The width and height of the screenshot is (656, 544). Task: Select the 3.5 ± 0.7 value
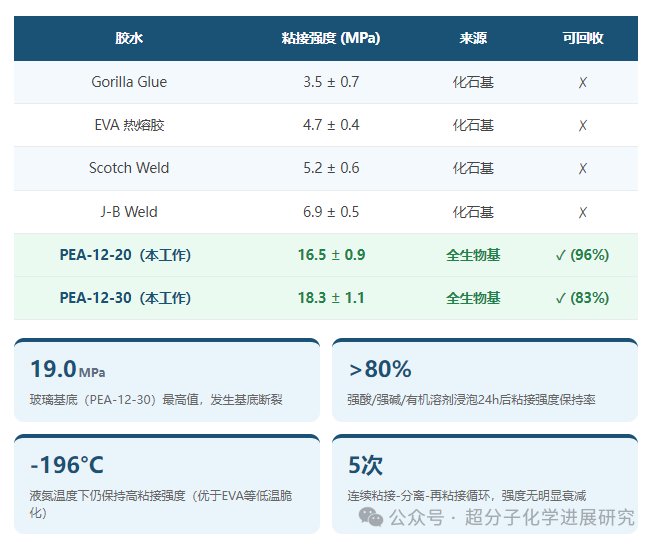[331, 82]
